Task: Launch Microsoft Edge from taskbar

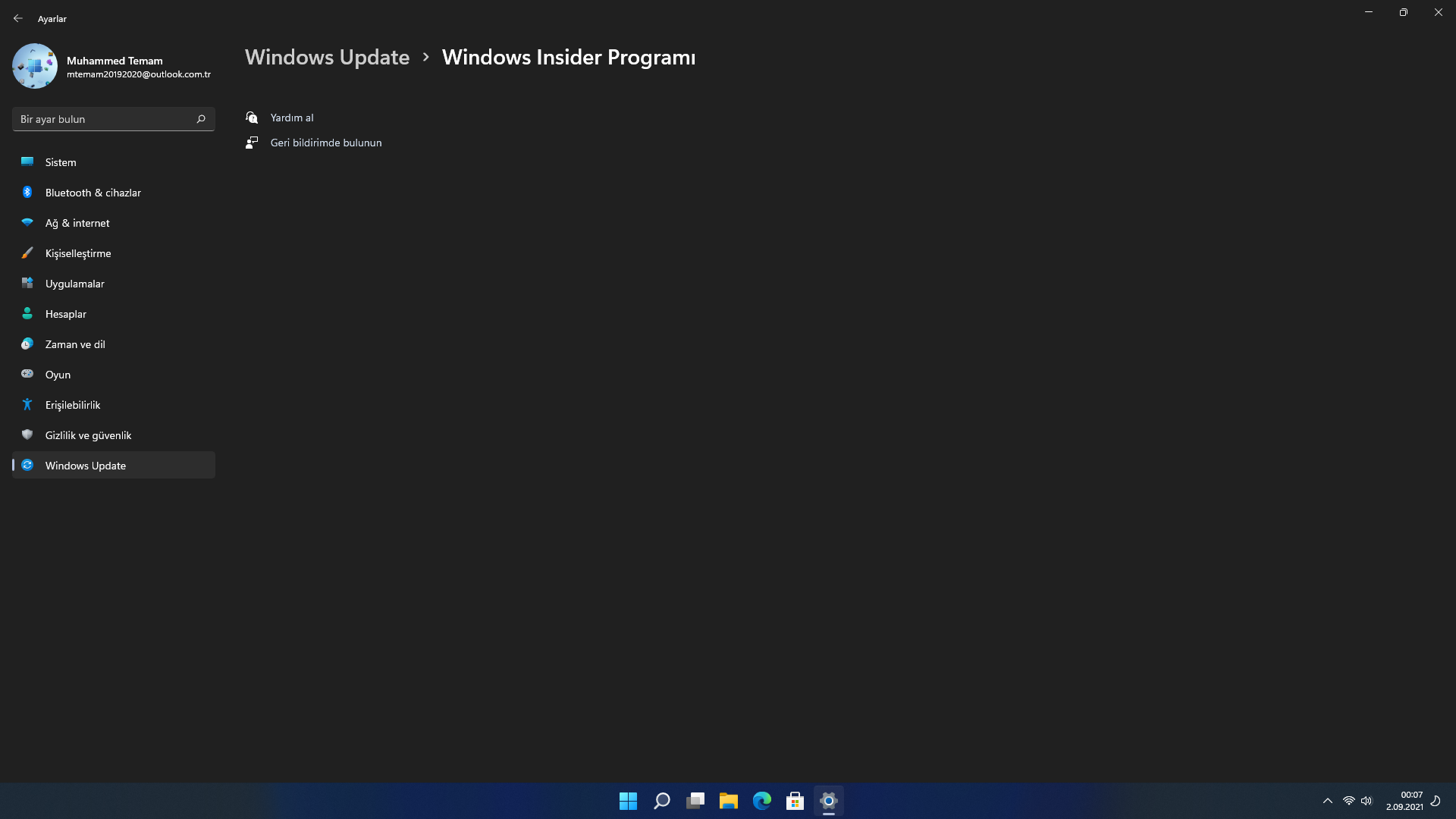Action: pos(761,801)
